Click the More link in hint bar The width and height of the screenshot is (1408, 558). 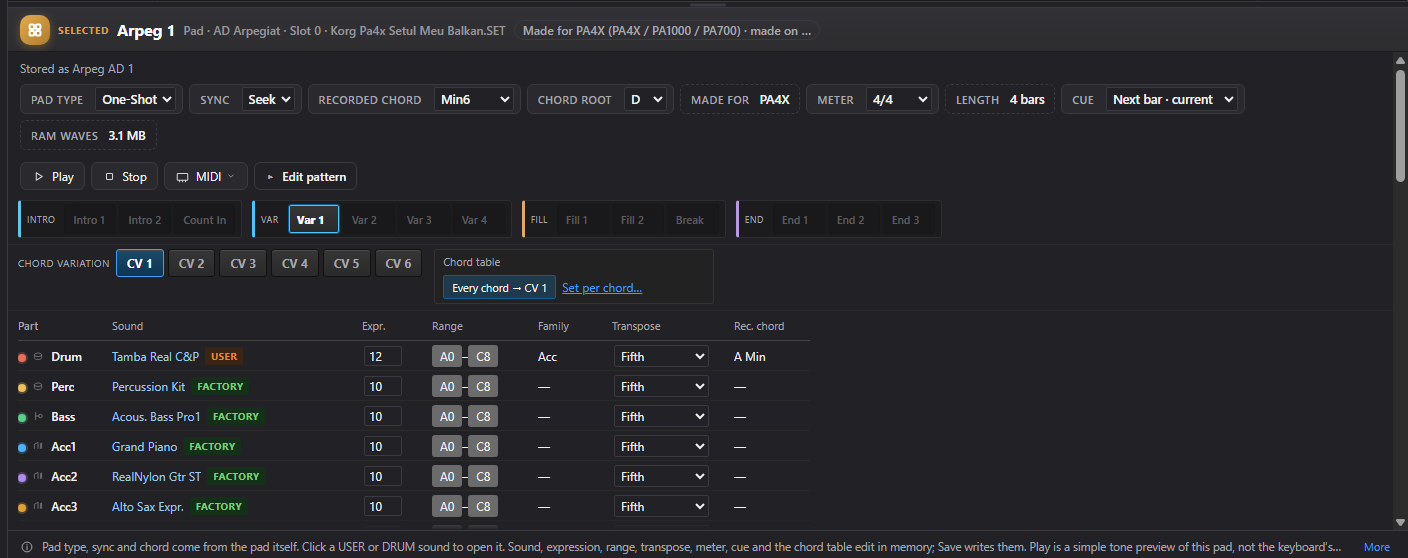(1376, 547)
